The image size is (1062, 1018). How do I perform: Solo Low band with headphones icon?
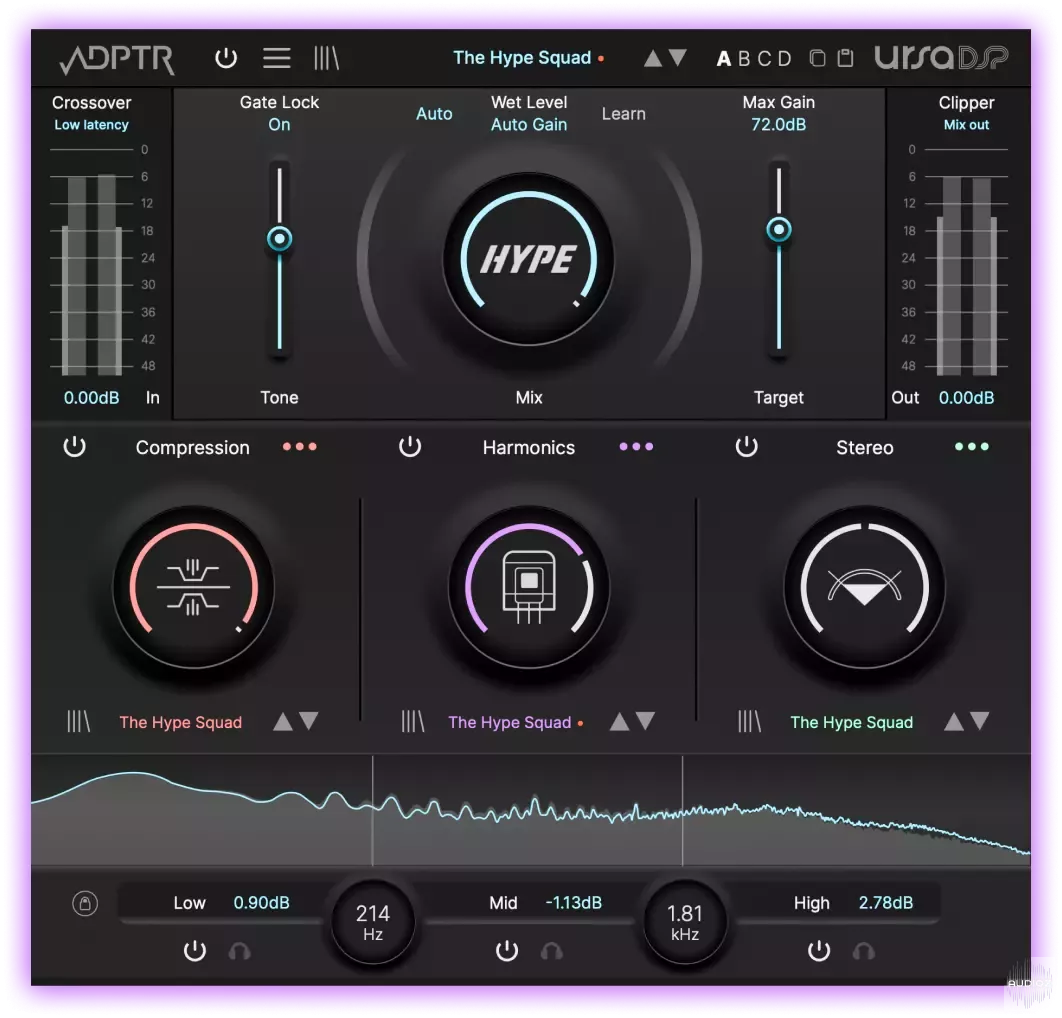click(x=239, y=951)
